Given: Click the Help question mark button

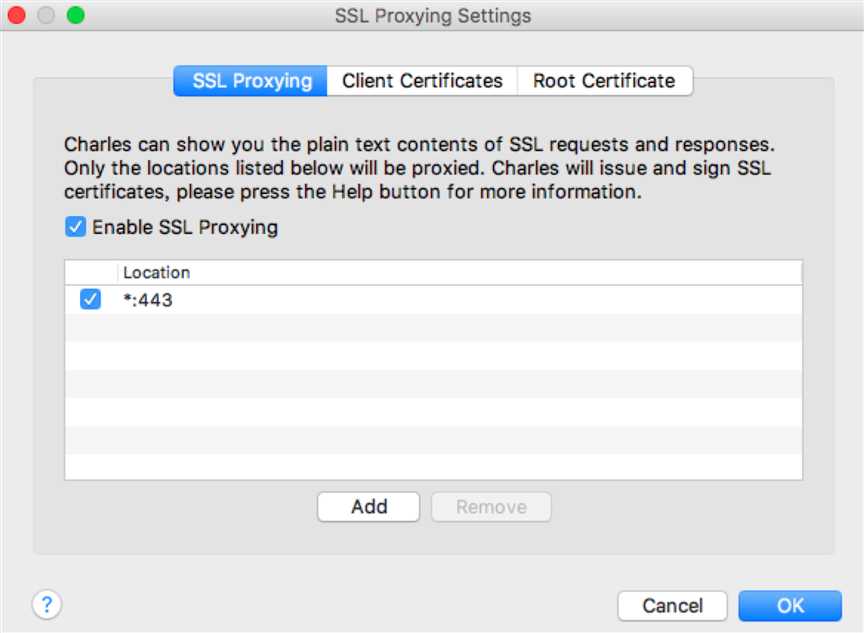Looking at the screenshot, I should pos(47,604).
